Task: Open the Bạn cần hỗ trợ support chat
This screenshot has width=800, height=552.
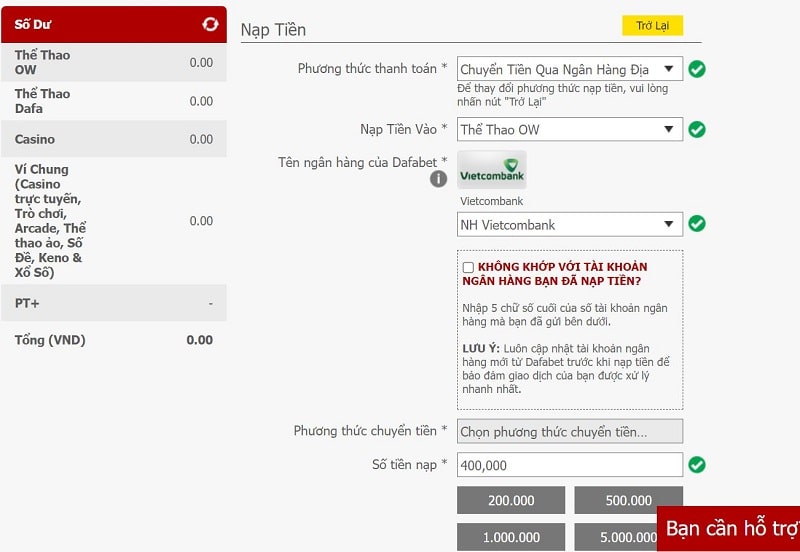Action: click(x=729, y=529)
